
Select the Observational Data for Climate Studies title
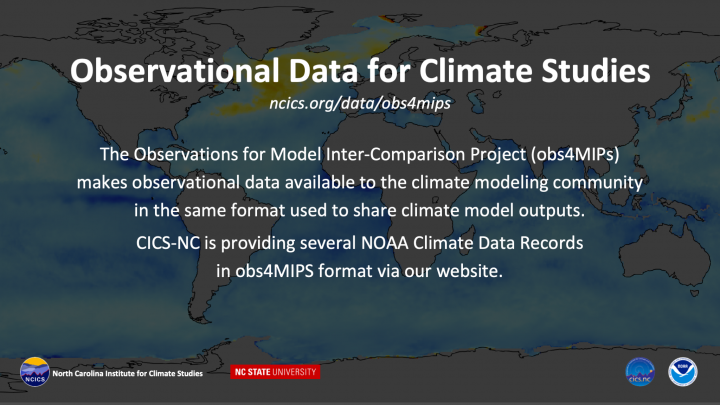pos(360,71)
